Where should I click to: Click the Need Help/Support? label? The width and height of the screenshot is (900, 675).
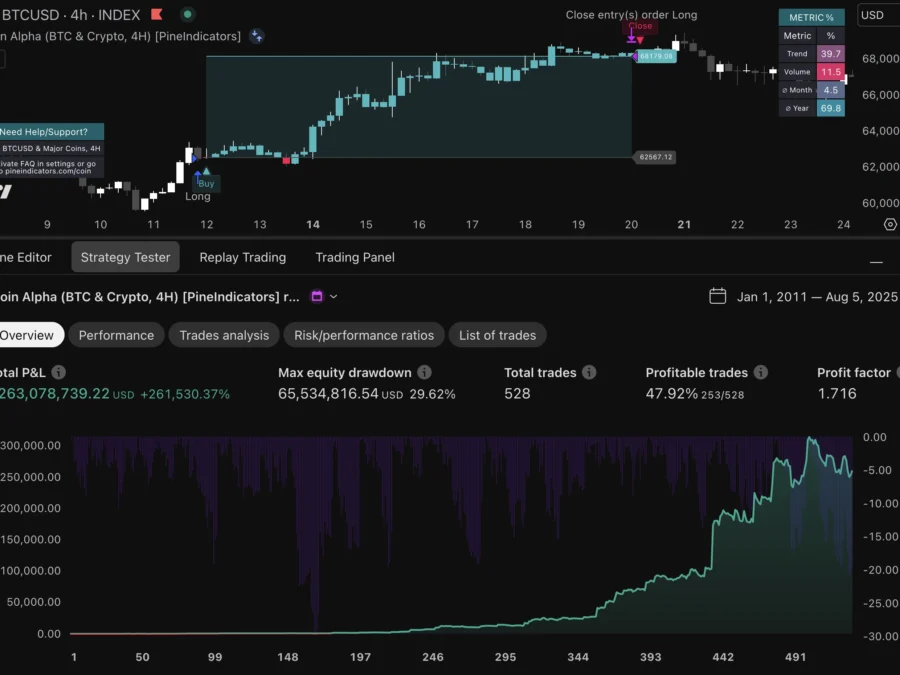[x=51, y=131]
